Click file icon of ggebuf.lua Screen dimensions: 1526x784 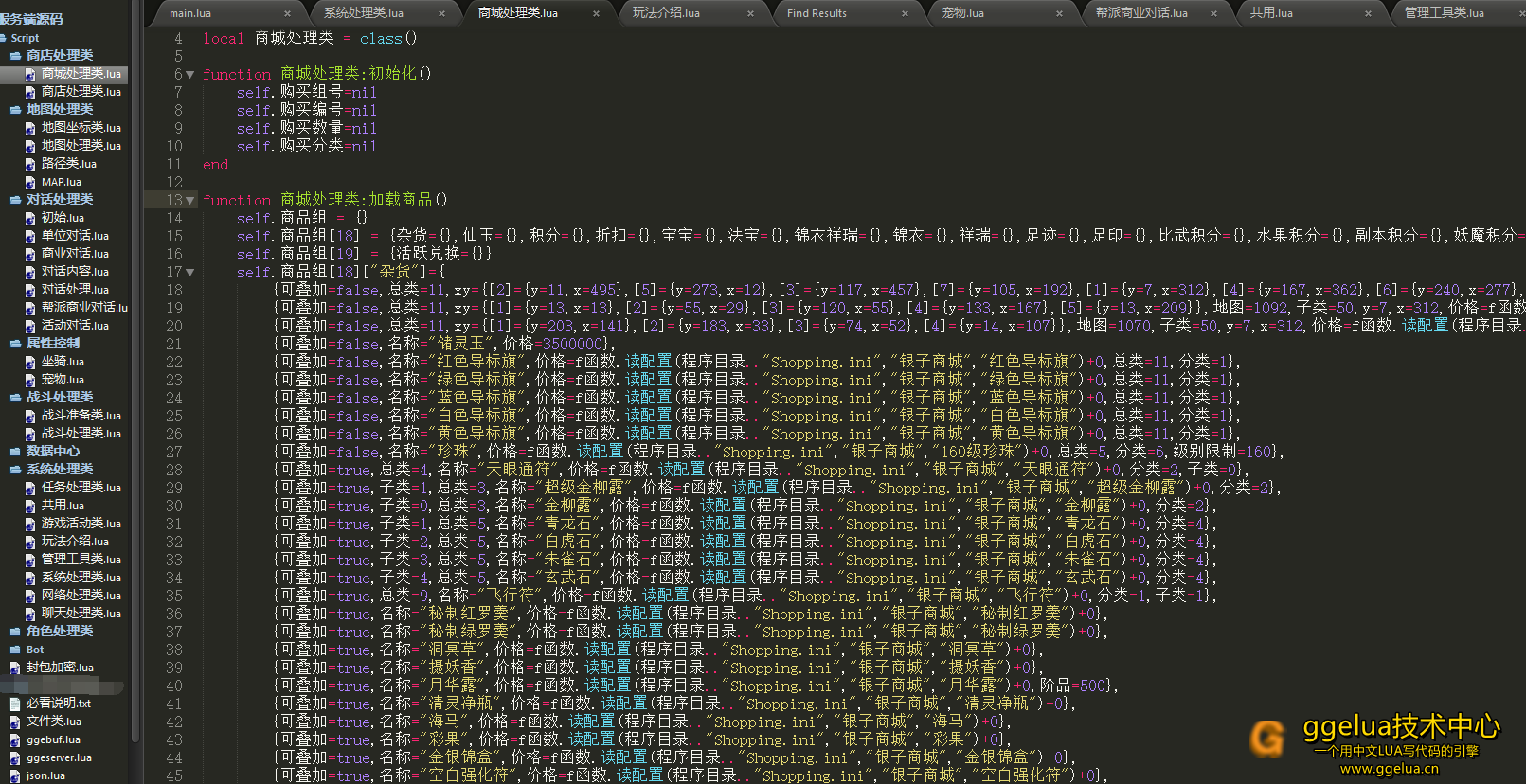[x=15, y=739]
